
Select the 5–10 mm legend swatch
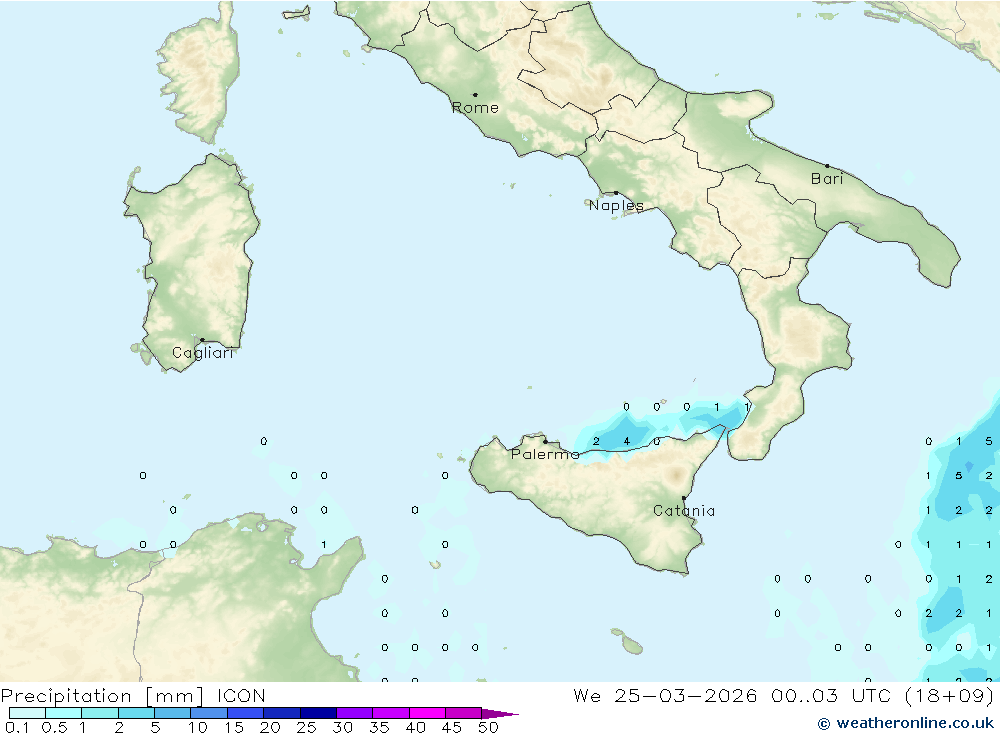[x=173, y=713]
